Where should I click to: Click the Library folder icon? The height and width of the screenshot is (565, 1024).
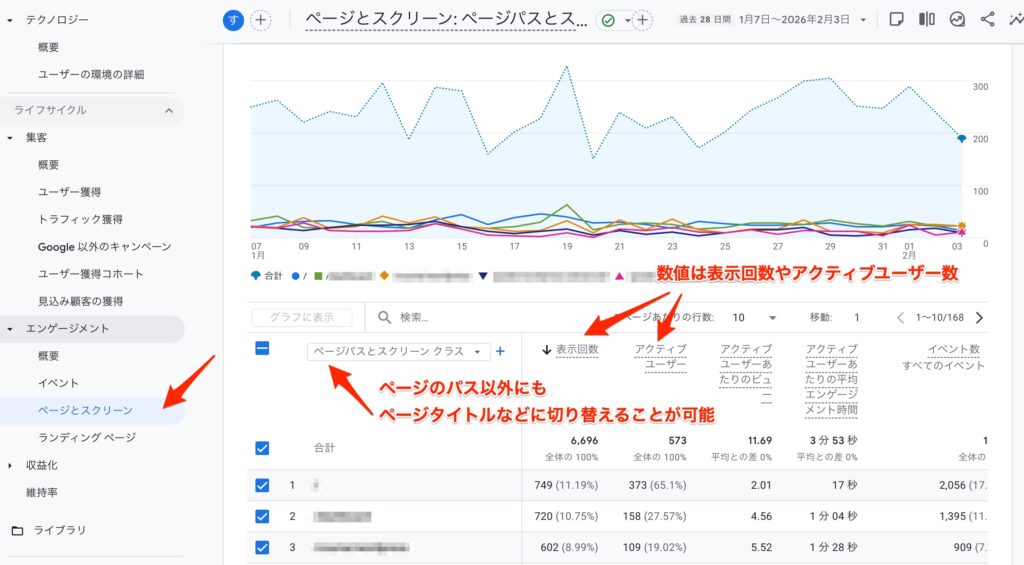pyautogui.click(x=17, y=530)
